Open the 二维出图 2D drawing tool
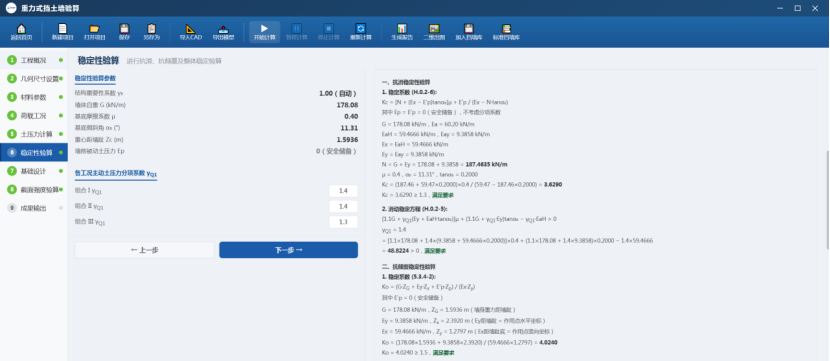 click(434, 32)
